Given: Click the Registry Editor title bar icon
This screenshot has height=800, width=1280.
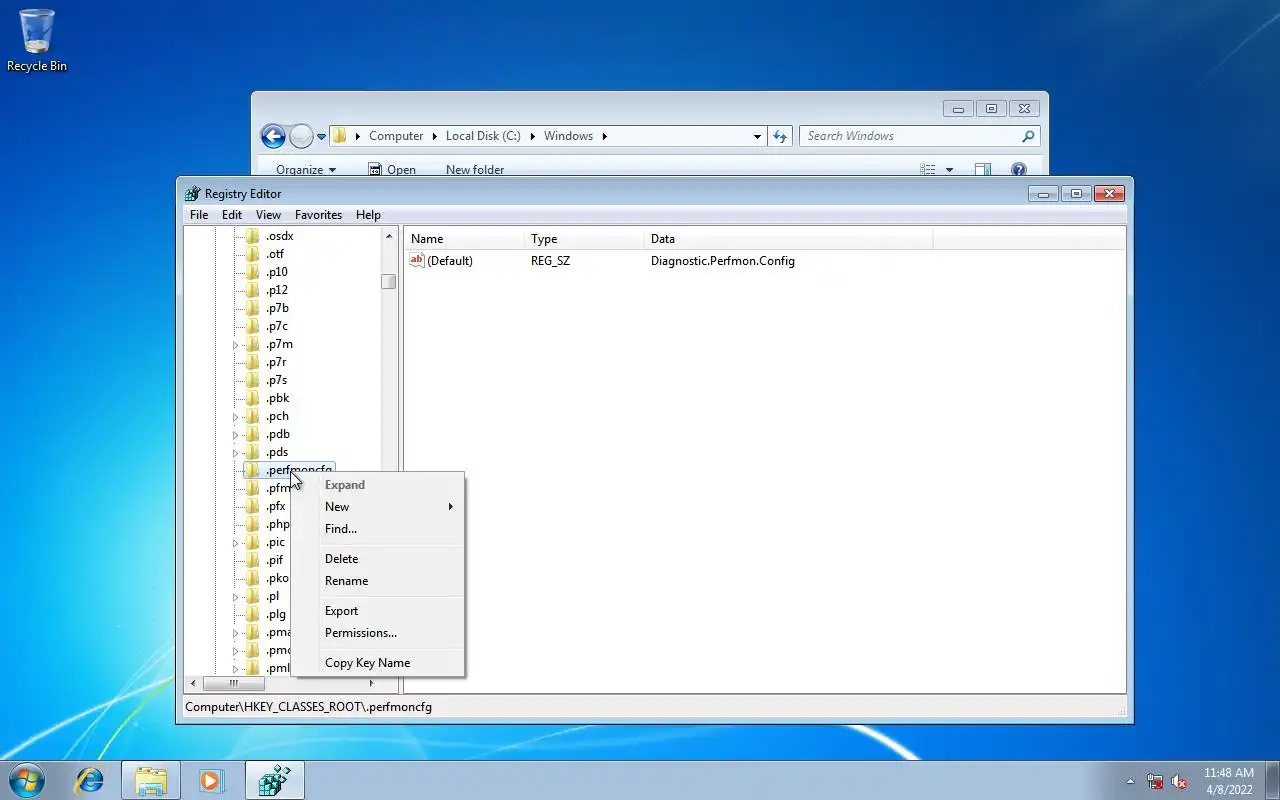Looking at the screenshot, I should (193, 193).
